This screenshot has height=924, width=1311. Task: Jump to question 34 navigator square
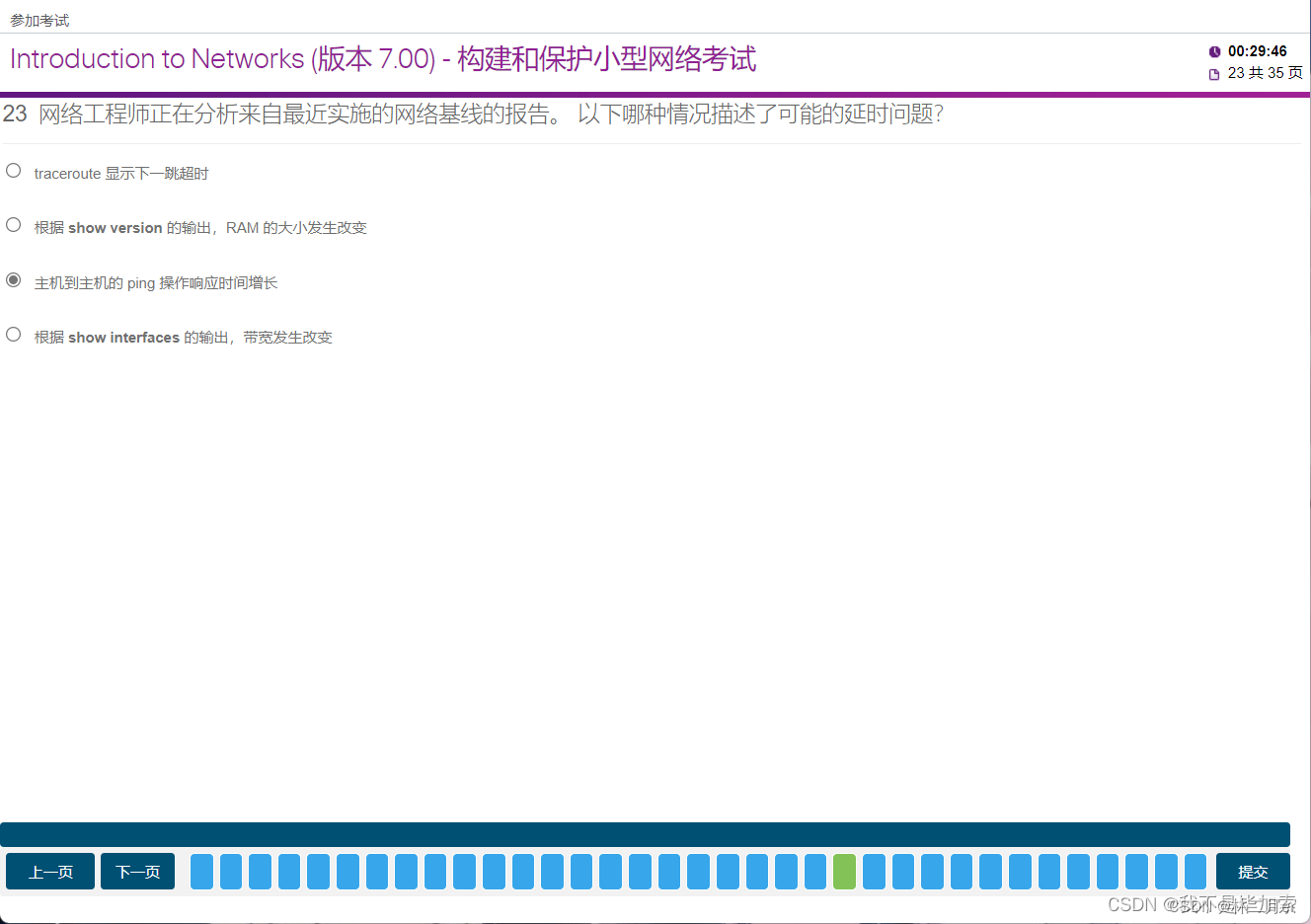click(1166, 872)
